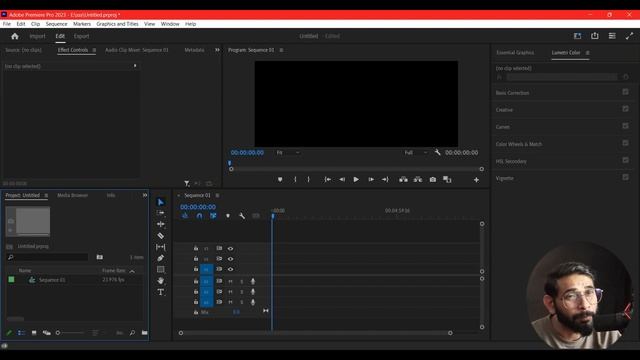Show hidden Source panel tabs overflow

tap(217, 50)
